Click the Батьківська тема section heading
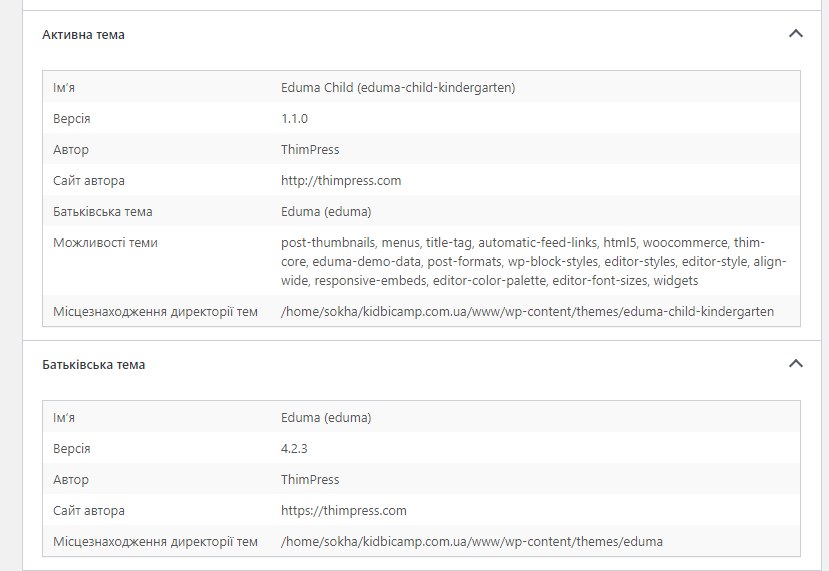 (94, 365)
